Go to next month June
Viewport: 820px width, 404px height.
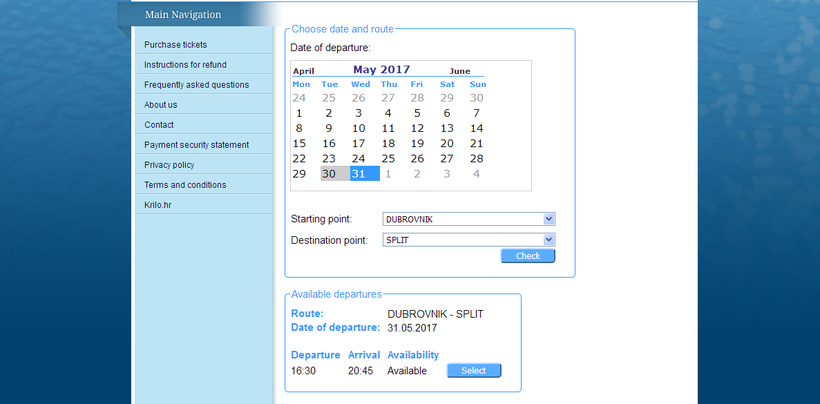click(x=459, y=72)
